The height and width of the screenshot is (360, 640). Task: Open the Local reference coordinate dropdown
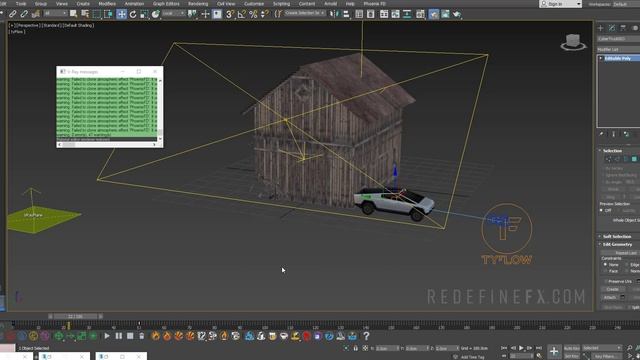tap(173, 13)
